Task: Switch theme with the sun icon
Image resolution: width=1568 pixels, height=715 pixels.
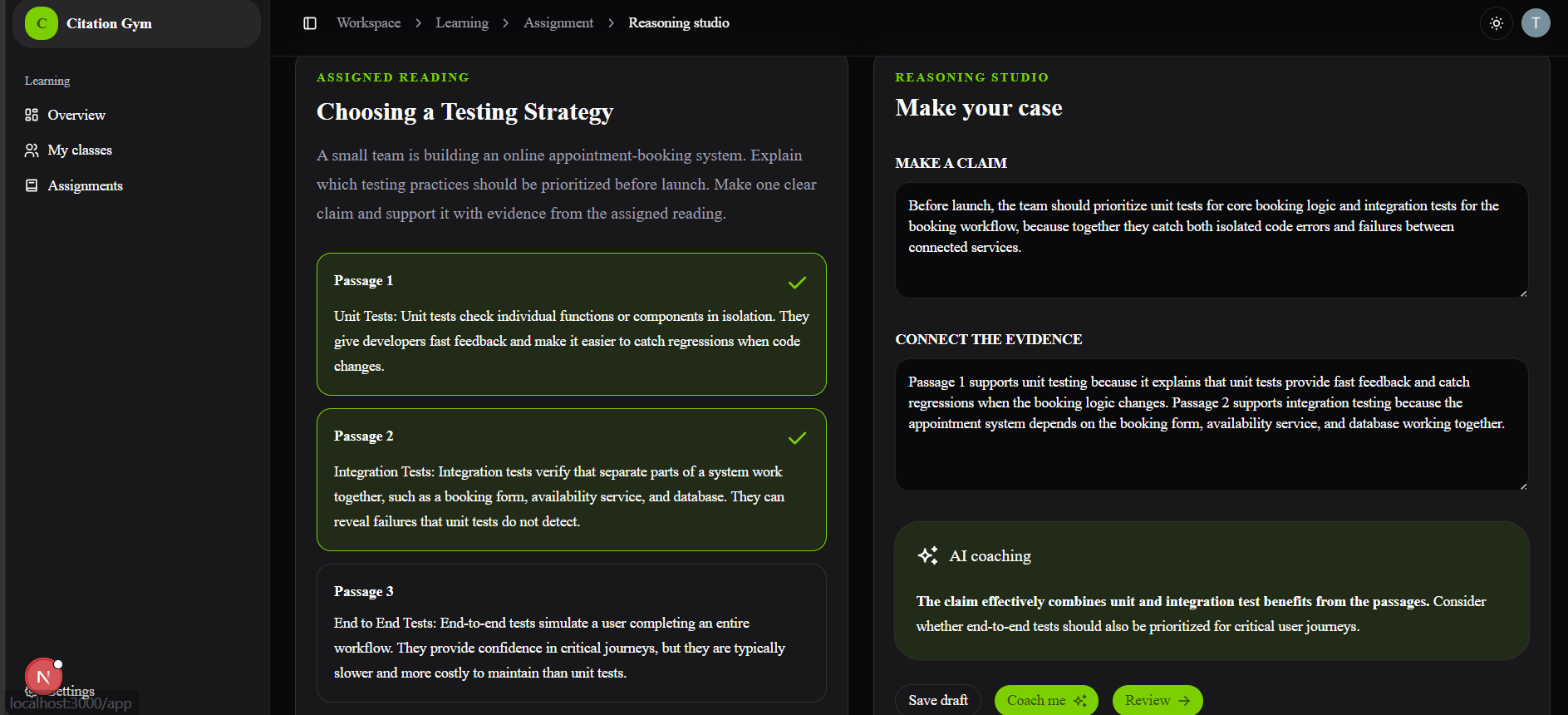Action: [x=1497, y=23]
